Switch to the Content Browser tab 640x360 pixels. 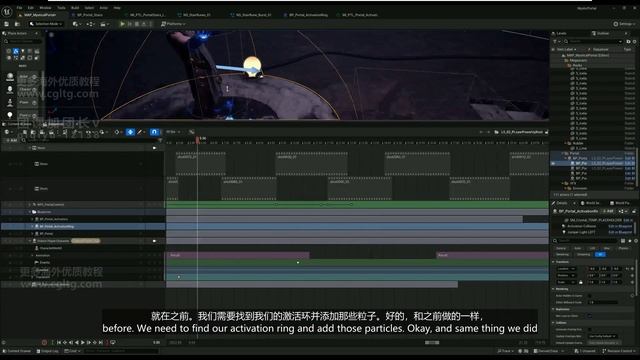17,124
